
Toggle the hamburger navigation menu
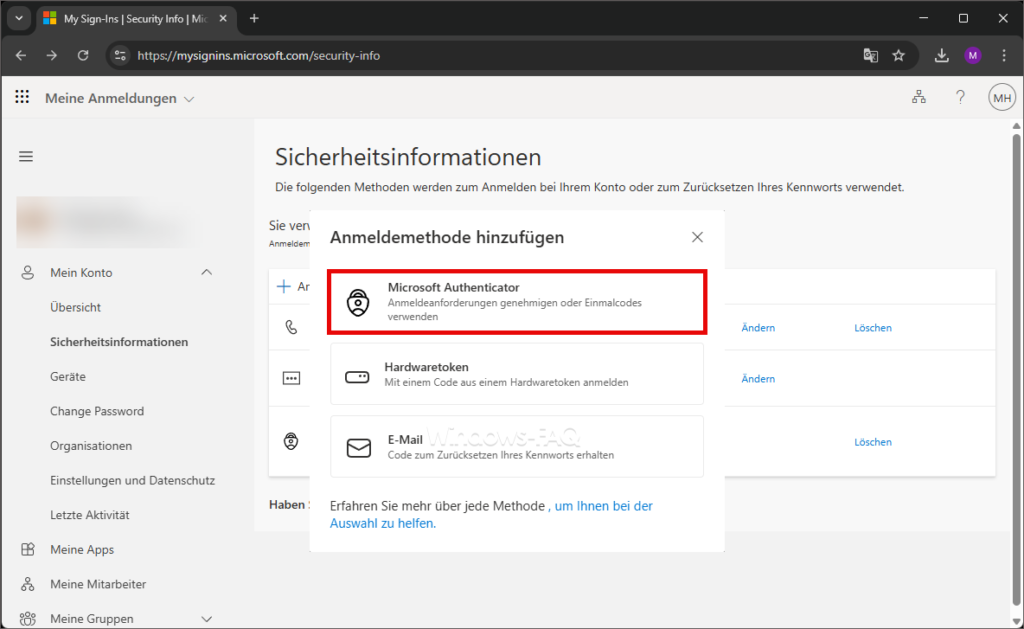26,157
